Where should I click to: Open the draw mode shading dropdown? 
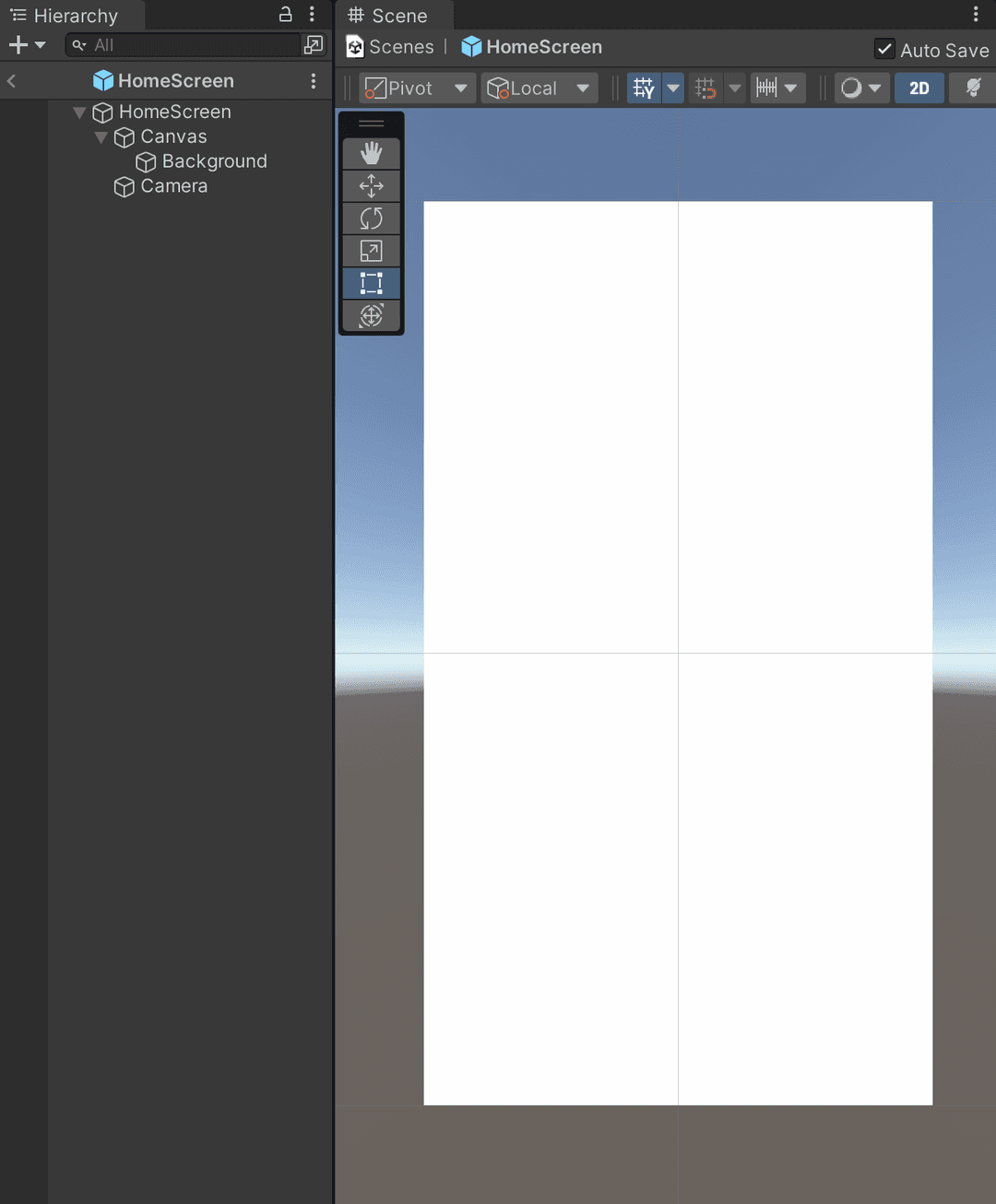861,89
